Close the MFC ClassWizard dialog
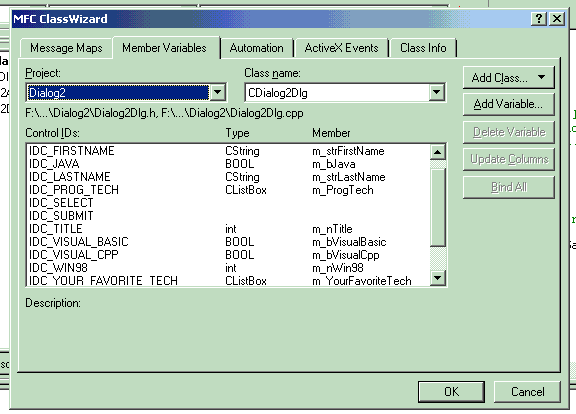 557,18
